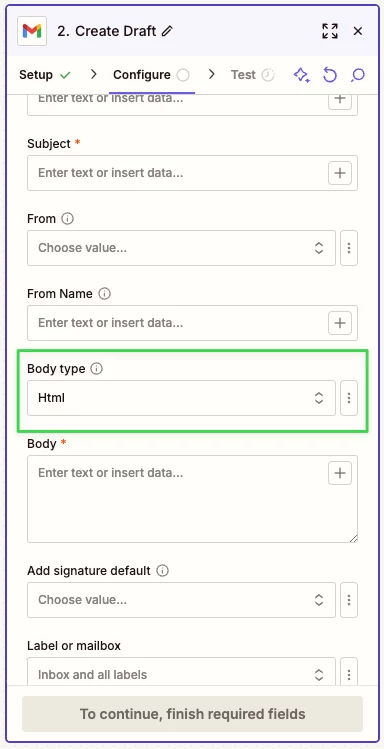Viewport: 384px width, 749px height.
Task: Insert data with Body field plus button
Action: coord(340,473)
